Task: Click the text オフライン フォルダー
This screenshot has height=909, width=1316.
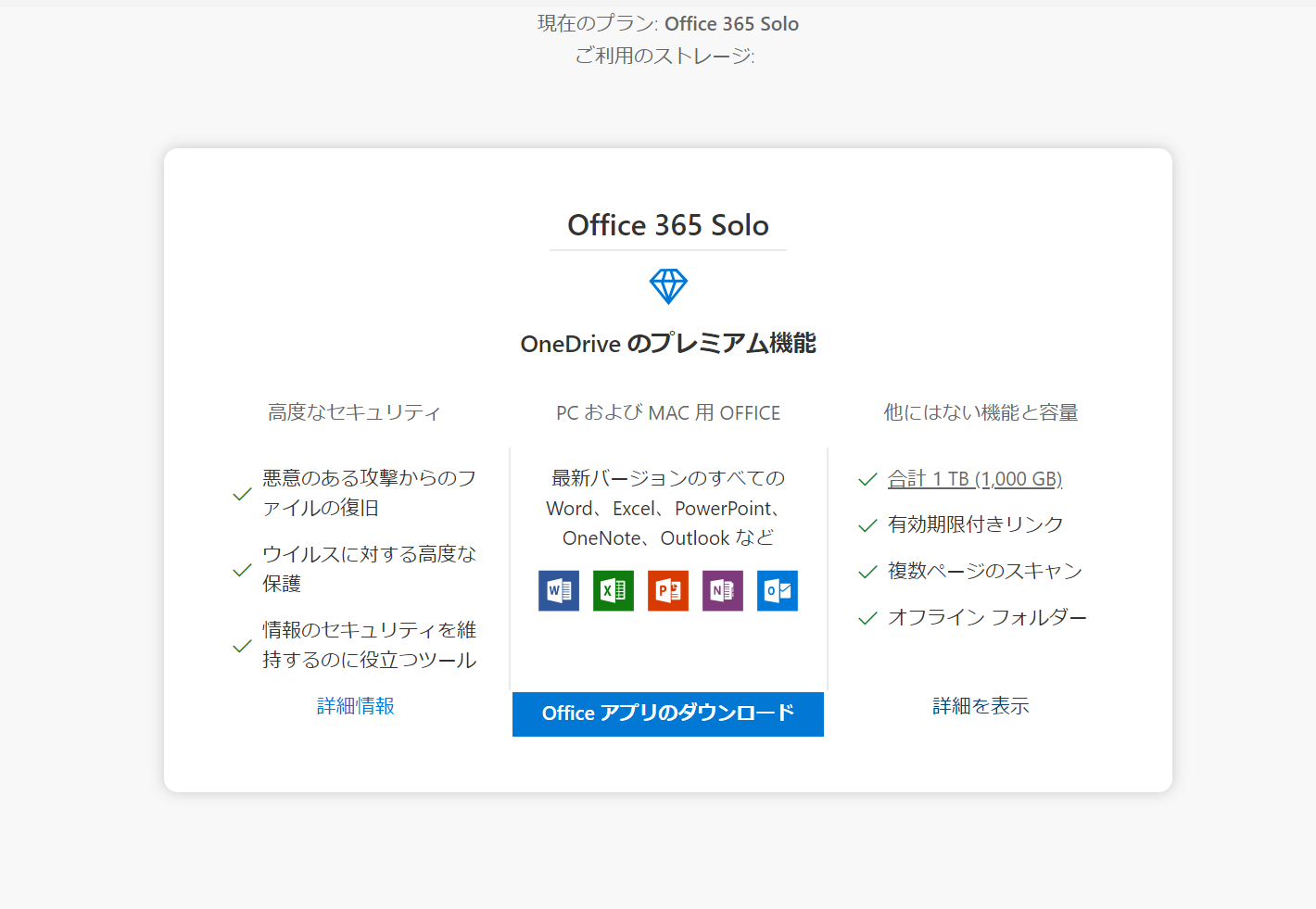Action: point(987,617)
